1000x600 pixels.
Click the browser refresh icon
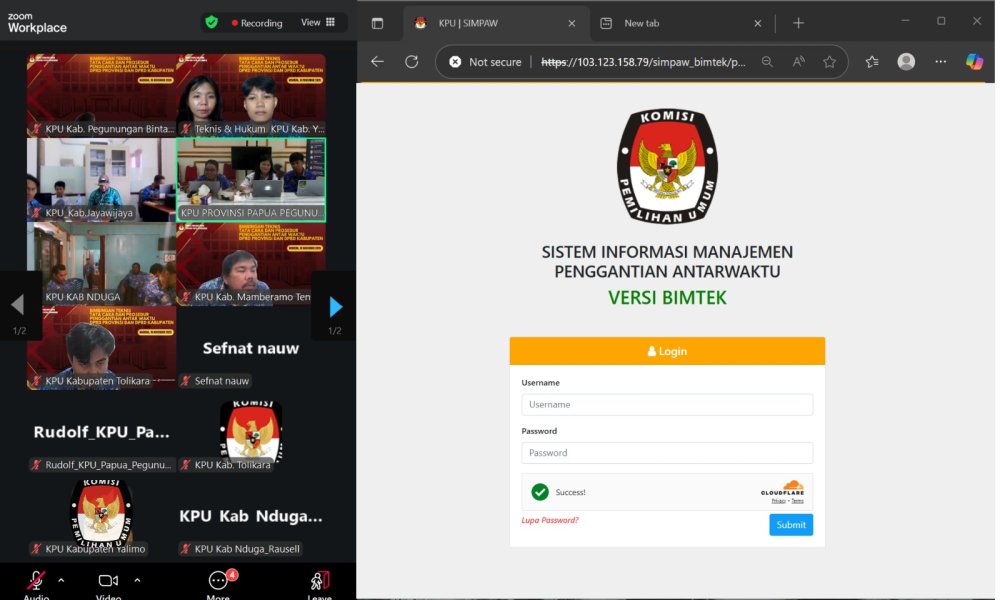pos(411,62)
